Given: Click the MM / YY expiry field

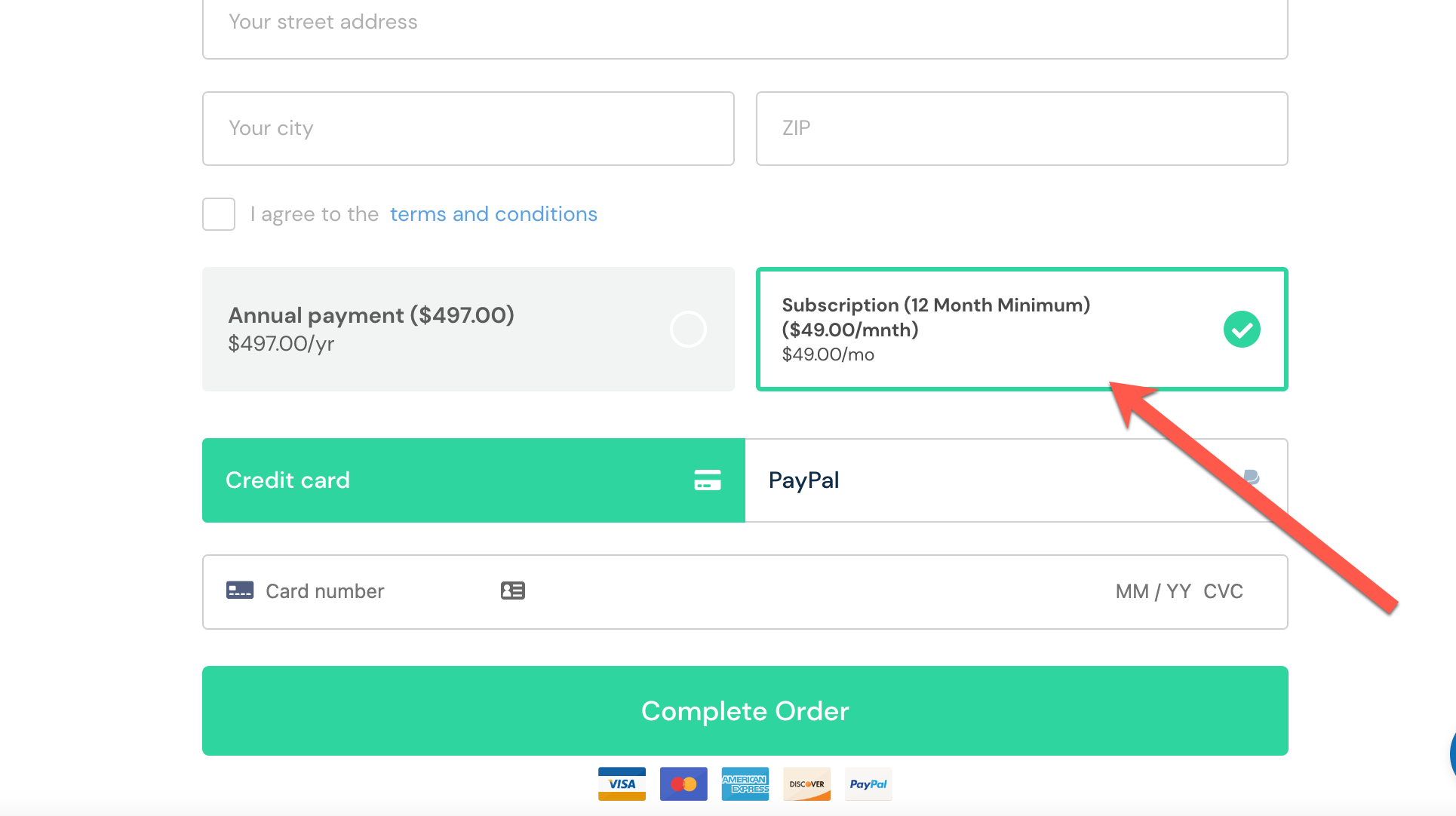Looking at the screenshot, I should coord(1152,591).
